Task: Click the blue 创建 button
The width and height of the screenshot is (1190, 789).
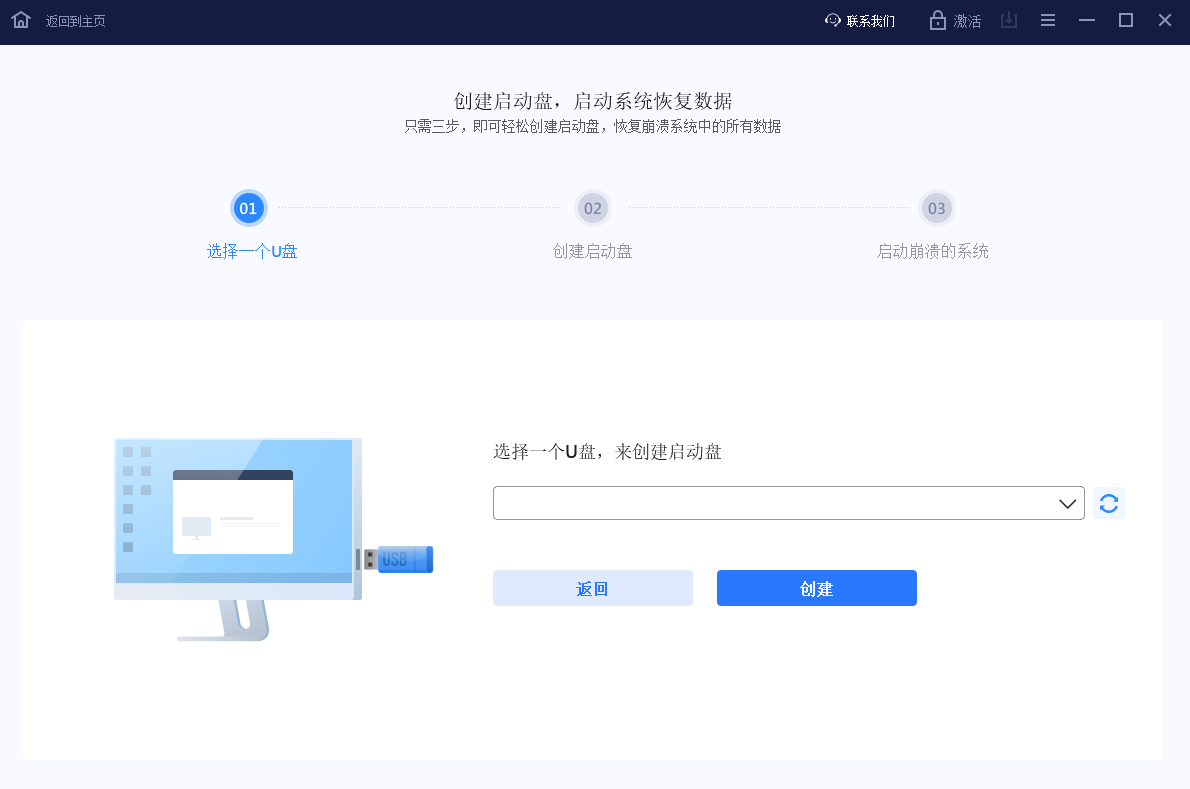Action: 816,588
